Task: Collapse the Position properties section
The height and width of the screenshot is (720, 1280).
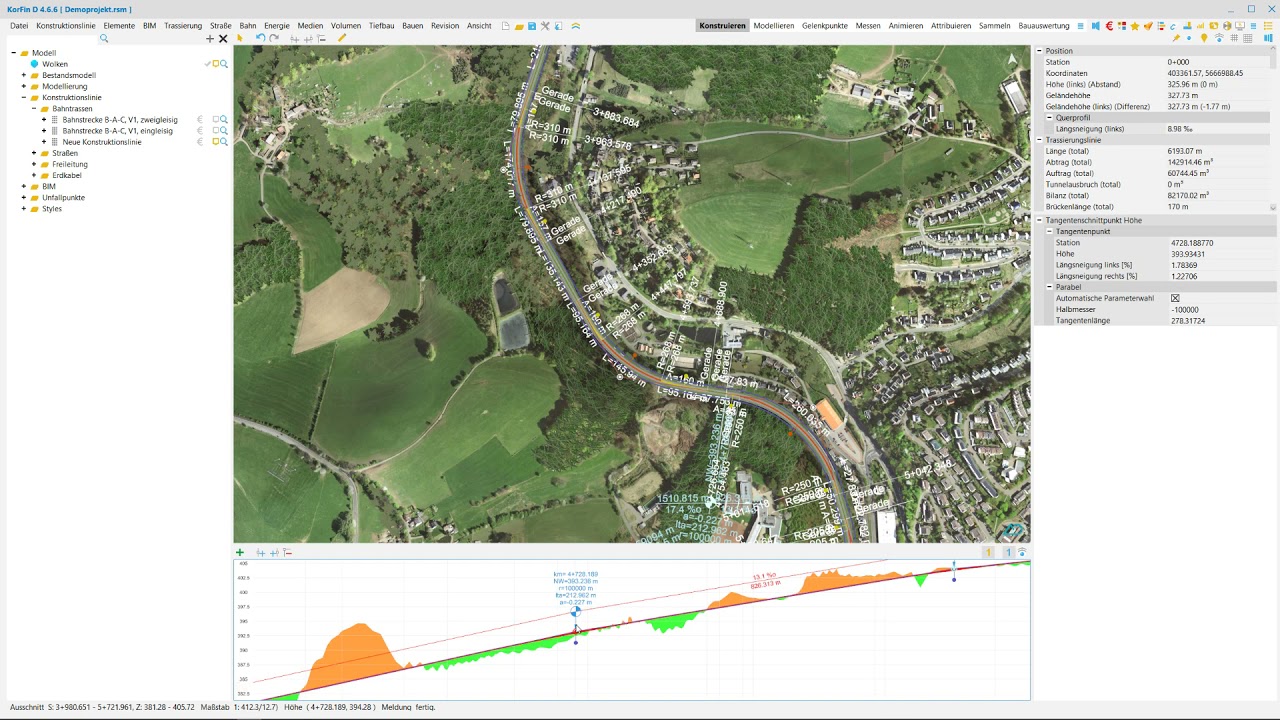Action: coord(1039,51)
